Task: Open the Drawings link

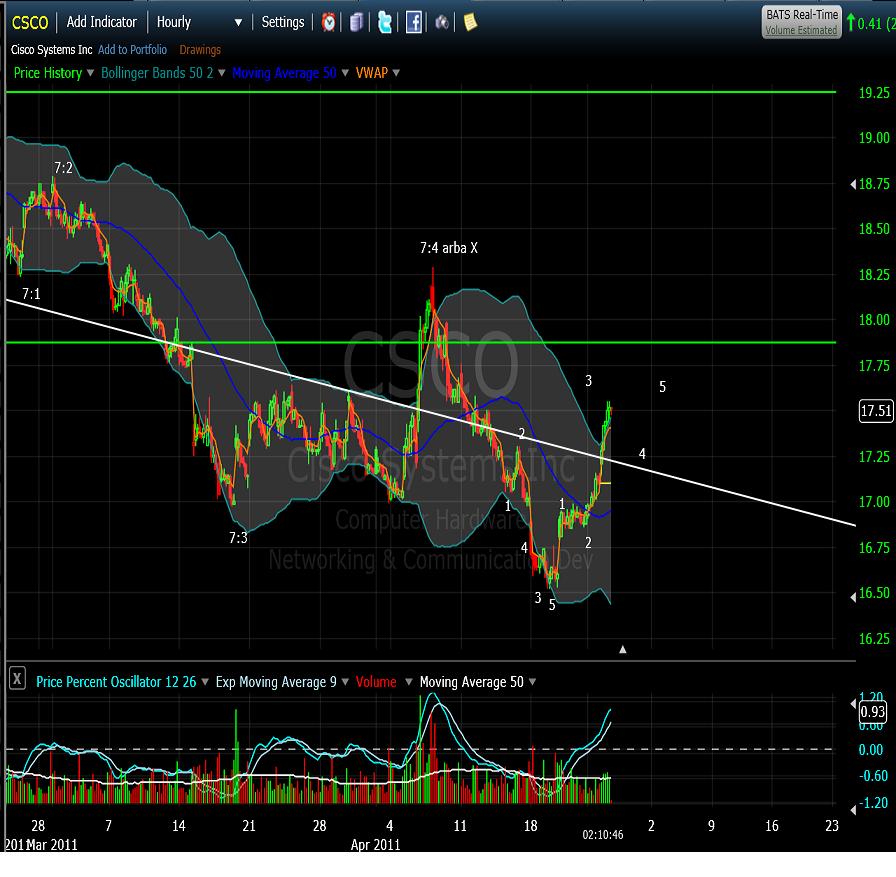Action: [x=200, y=50]
